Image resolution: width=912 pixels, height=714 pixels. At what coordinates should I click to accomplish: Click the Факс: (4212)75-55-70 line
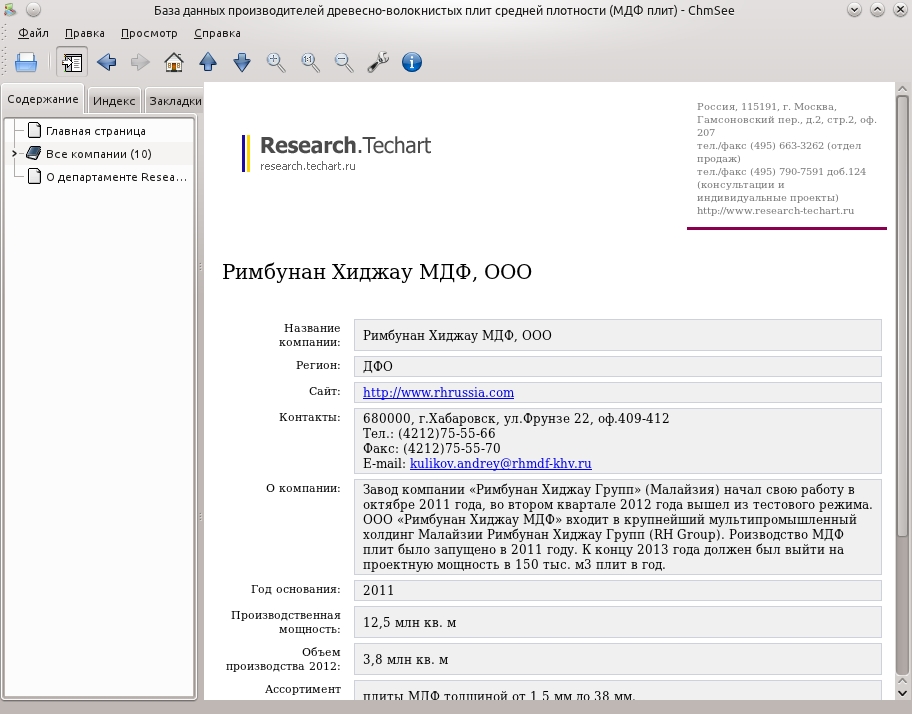[432, 449]
